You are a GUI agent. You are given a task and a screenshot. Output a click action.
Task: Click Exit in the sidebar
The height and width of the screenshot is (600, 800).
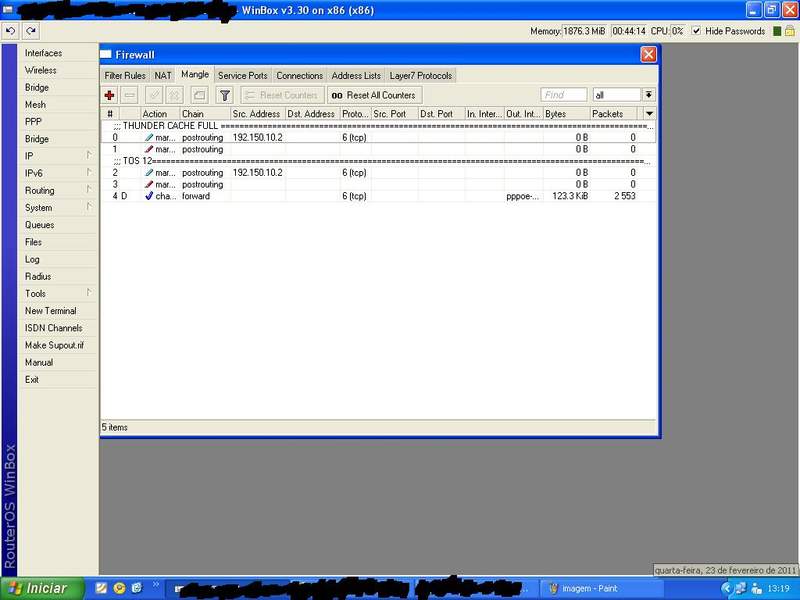point(58,380)
